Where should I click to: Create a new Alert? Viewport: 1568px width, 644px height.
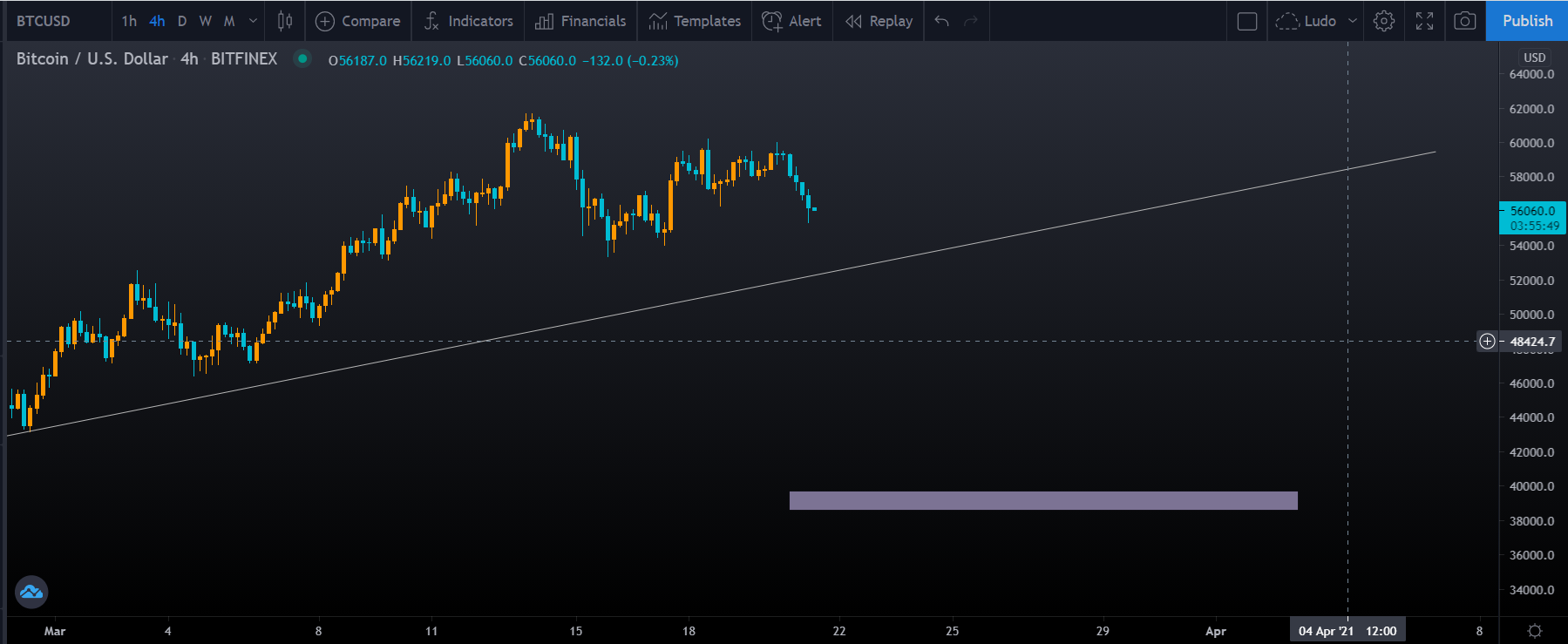coord(792,21)
